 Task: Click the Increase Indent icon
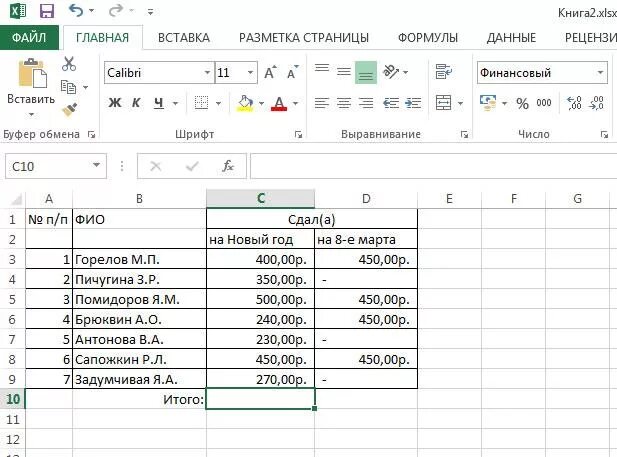pyautogui.click(x=413, y=103)
